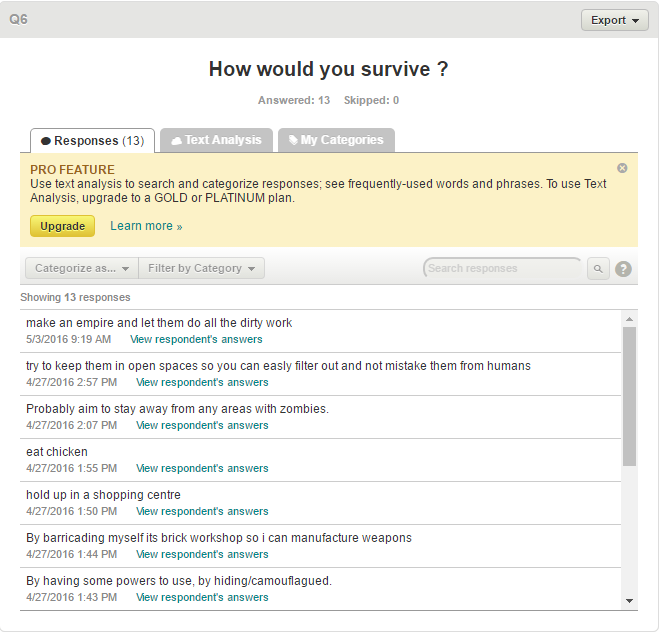Click the 5/3/2016 9:19 AM timestamp
This screenshot has height=634, width=659.
pyautogui.click(x=69, y=339)
